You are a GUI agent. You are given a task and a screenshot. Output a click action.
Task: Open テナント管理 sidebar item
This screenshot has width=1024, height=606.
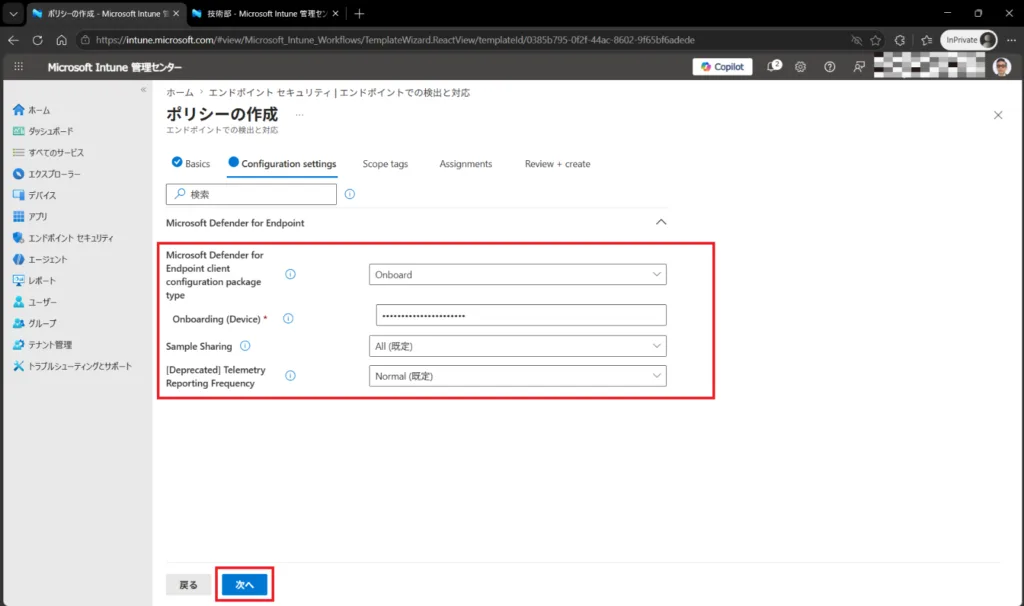point(42,345)
